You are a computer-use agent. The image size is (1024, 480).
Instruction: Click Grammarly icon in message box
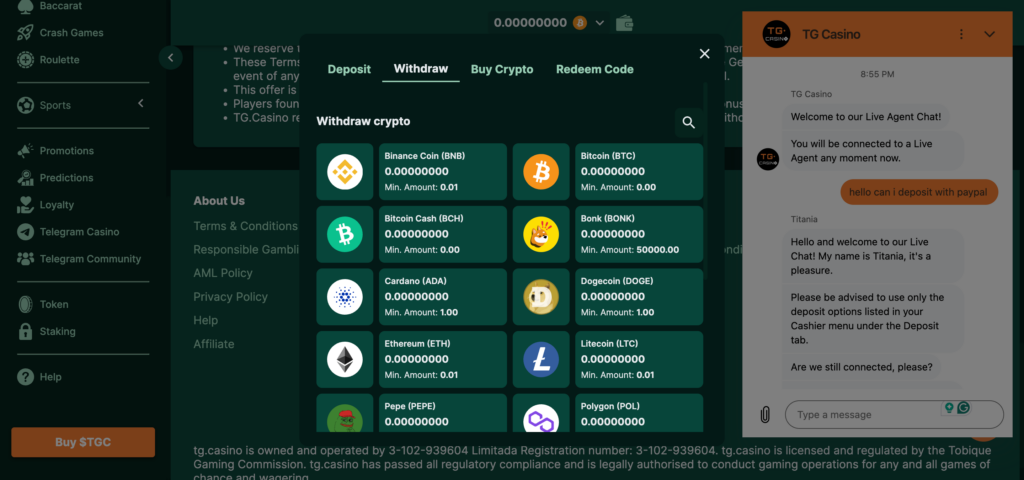point(963,408)
